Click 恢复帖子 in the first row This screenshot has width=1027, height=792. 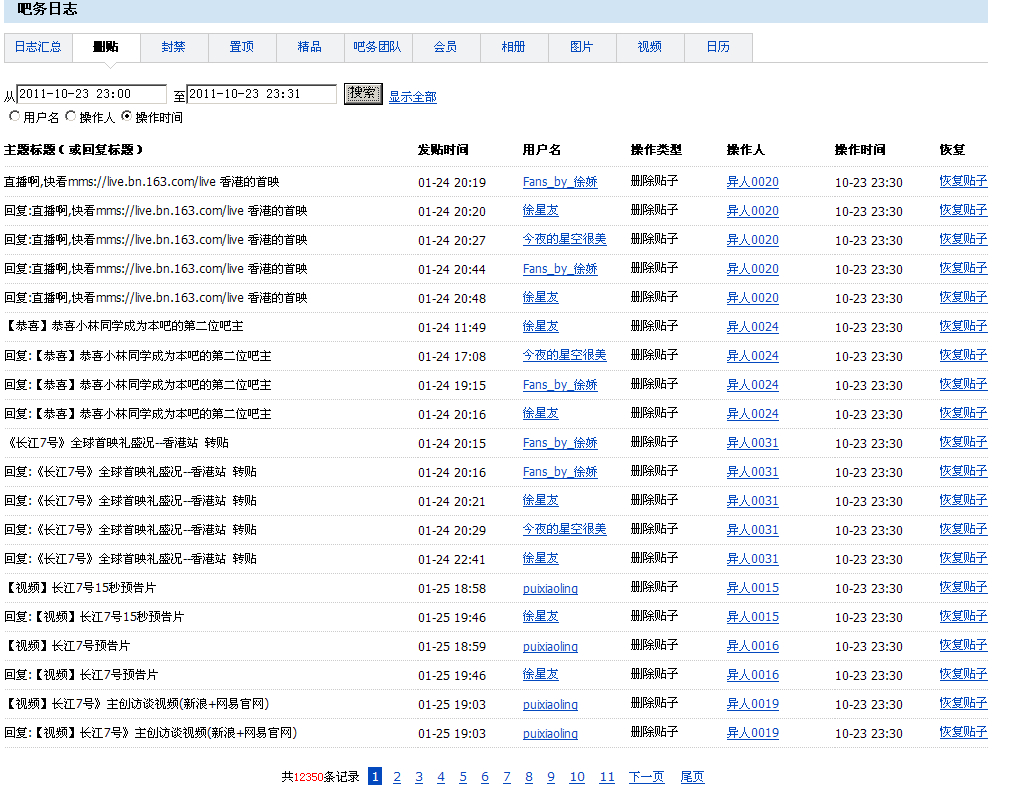[x=962, y=181]
